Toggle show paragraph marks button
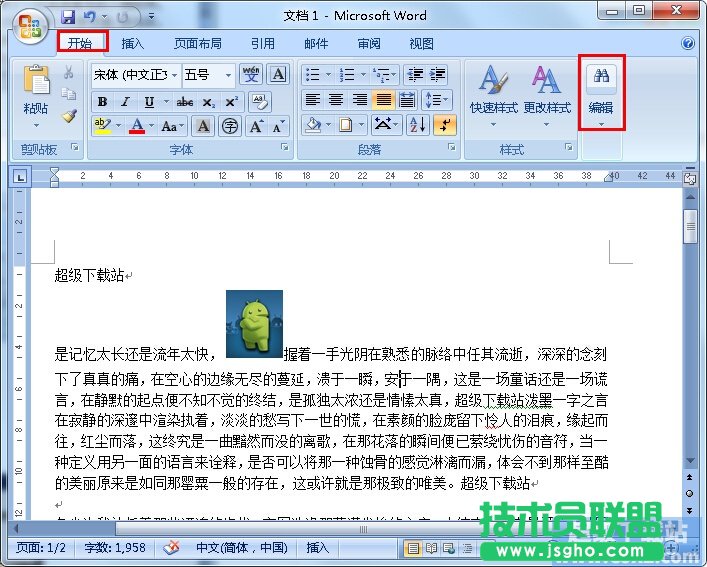The height and width of the screenshot is (567, 707). pyautogui.click(x=443, y=125)
